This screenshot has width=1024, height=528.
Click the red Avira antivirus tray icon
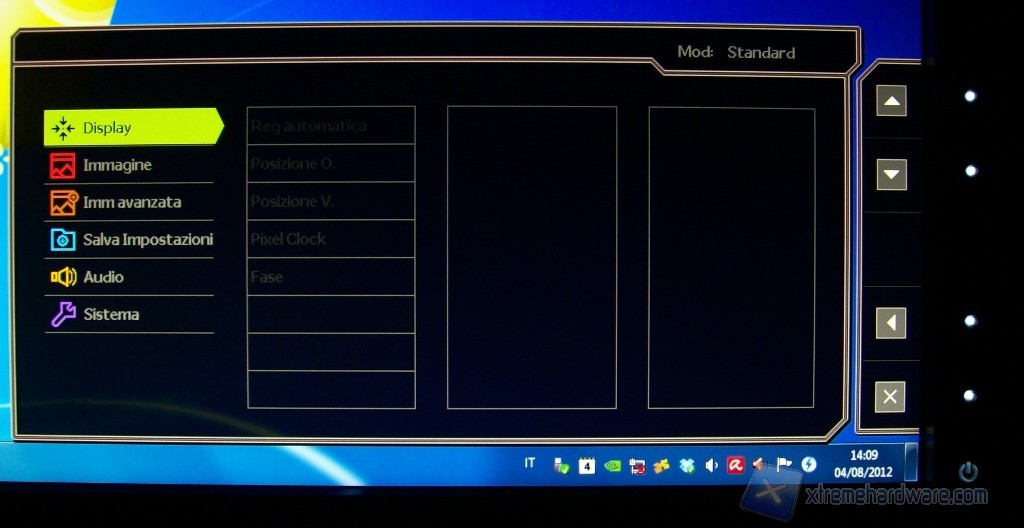click(x=735, y=465)
